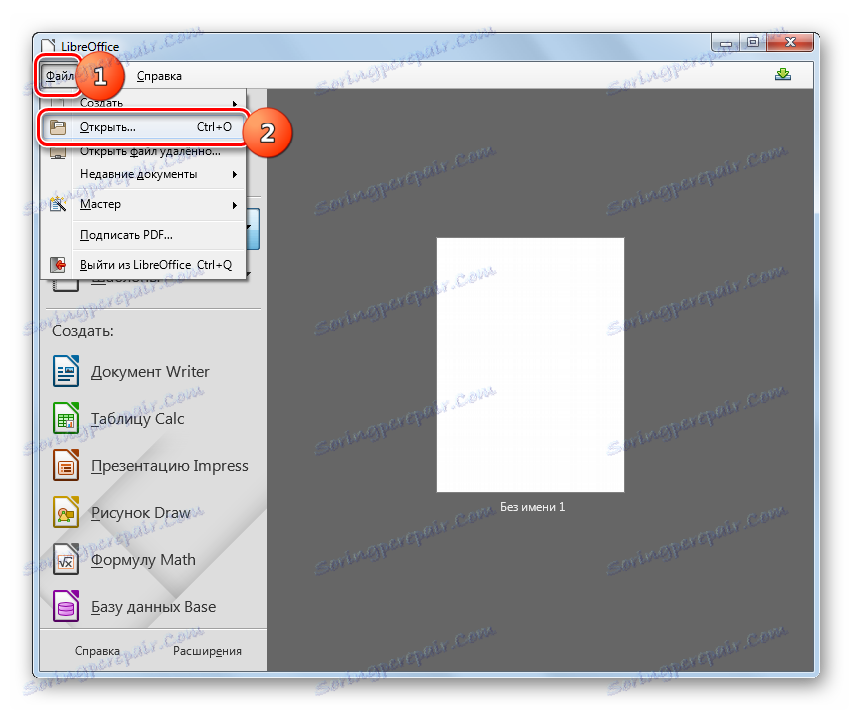Click the Impress presentation icon
Image resolution: width=853 pixels, height=711 pixels.
[66, 465]
